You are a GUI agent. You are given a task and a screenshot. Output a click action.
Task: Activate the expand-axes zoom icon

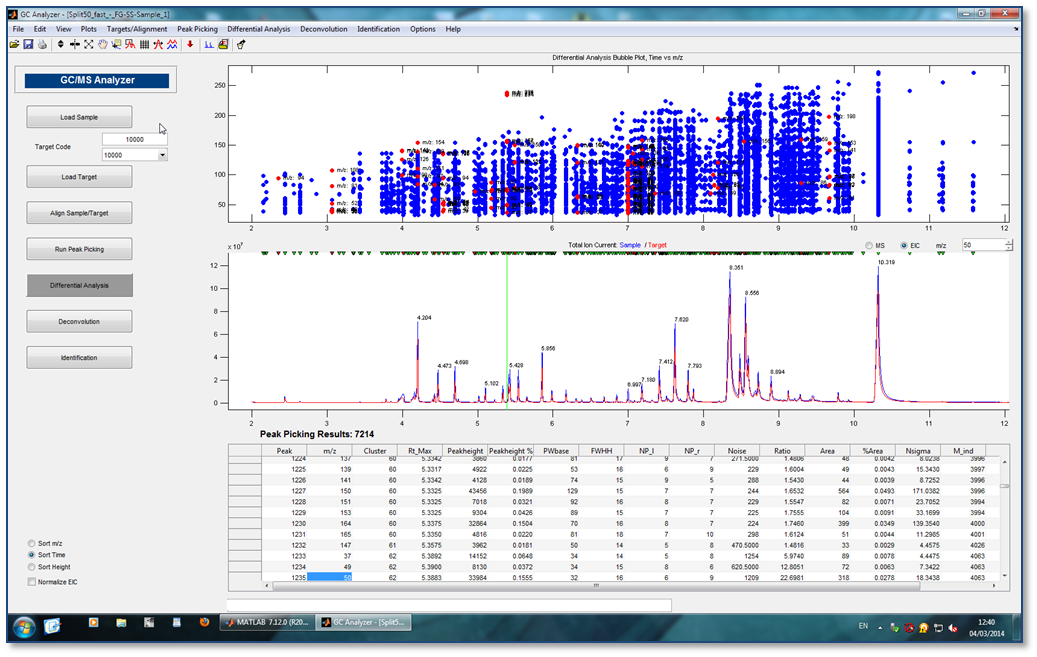click(88, 45)
